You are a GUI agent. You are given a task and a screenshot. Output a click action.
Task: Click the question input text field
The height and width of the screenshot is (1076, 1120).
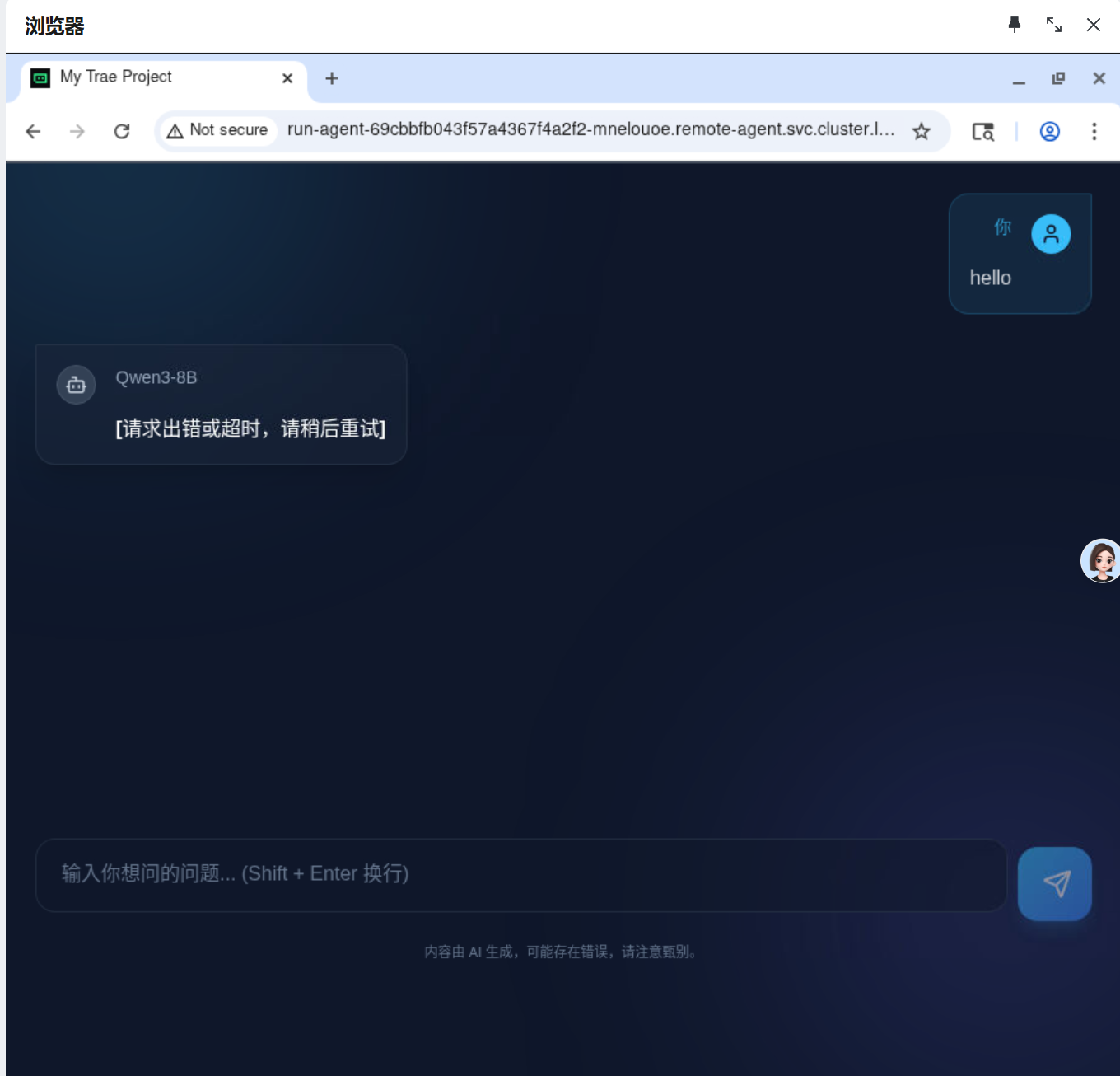(520, 874)
